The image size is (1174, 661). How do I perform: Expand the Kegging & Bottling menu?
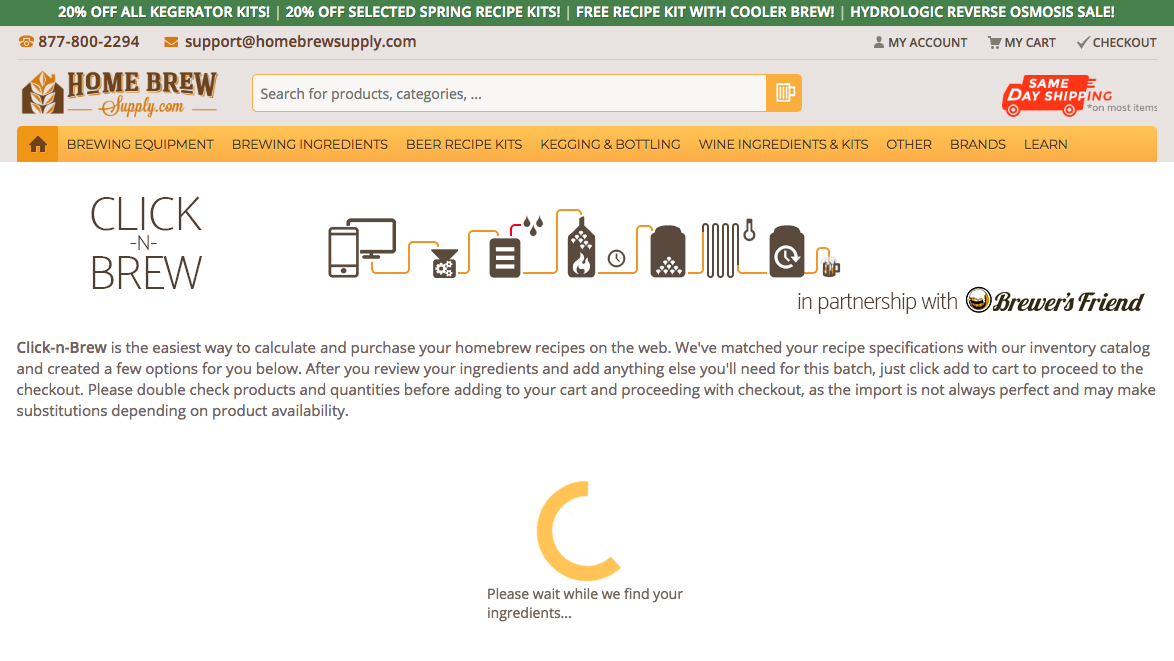coord(610,144)
